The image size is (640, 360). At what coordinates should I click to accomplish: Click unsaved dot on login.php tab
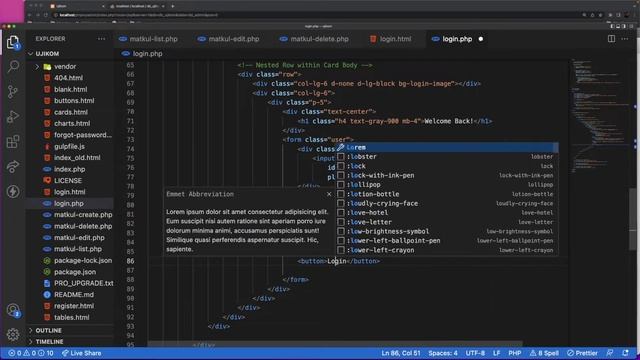point(481,39)
